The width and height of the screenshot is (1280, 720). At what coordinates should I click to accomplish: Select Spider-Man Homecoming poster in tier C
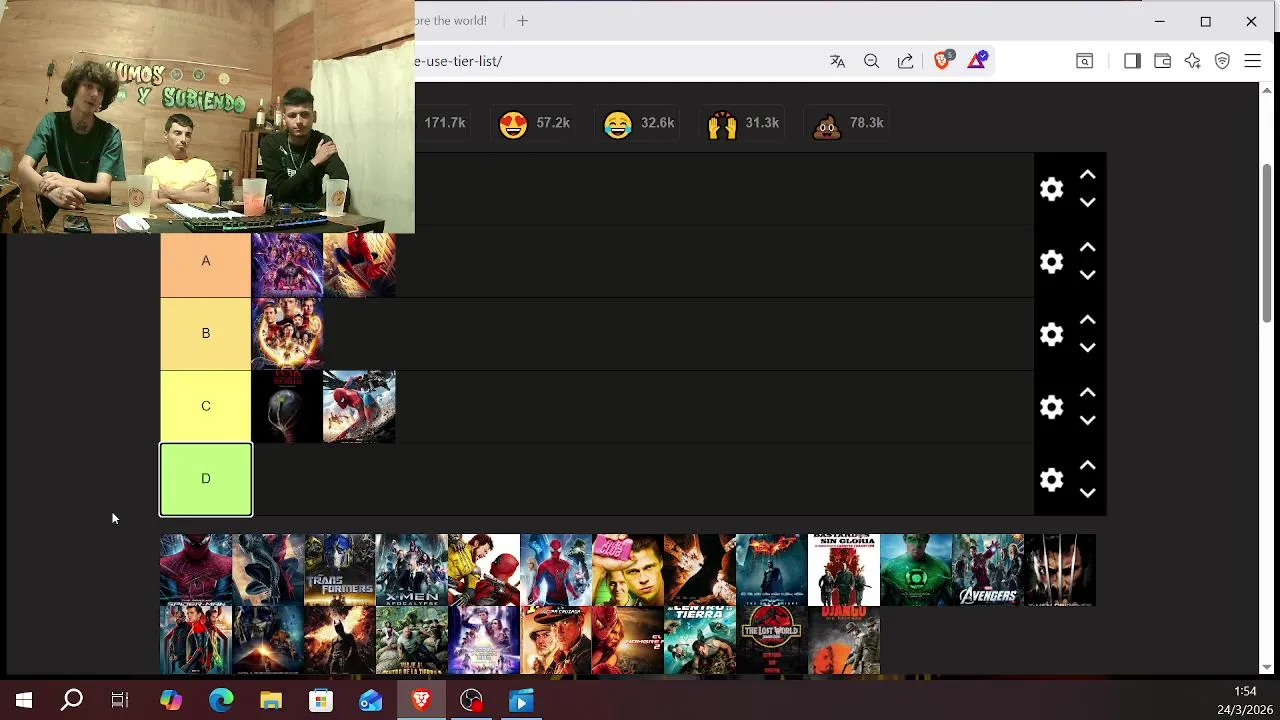pos(359,407)
